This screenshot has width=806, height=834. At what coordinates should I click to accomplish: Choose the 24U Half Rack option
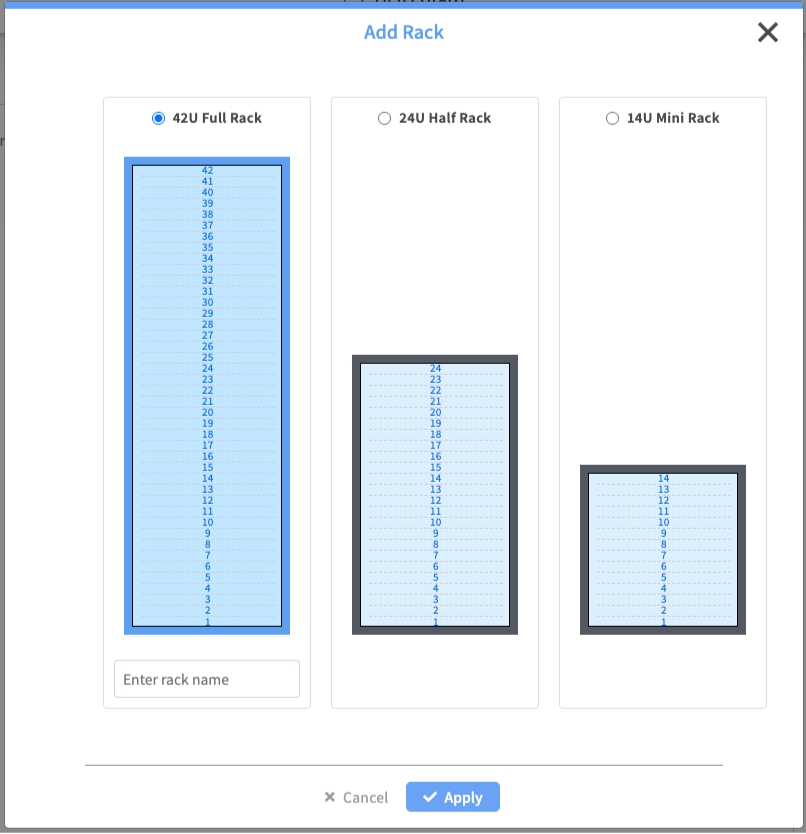click(x=385, y=118)
